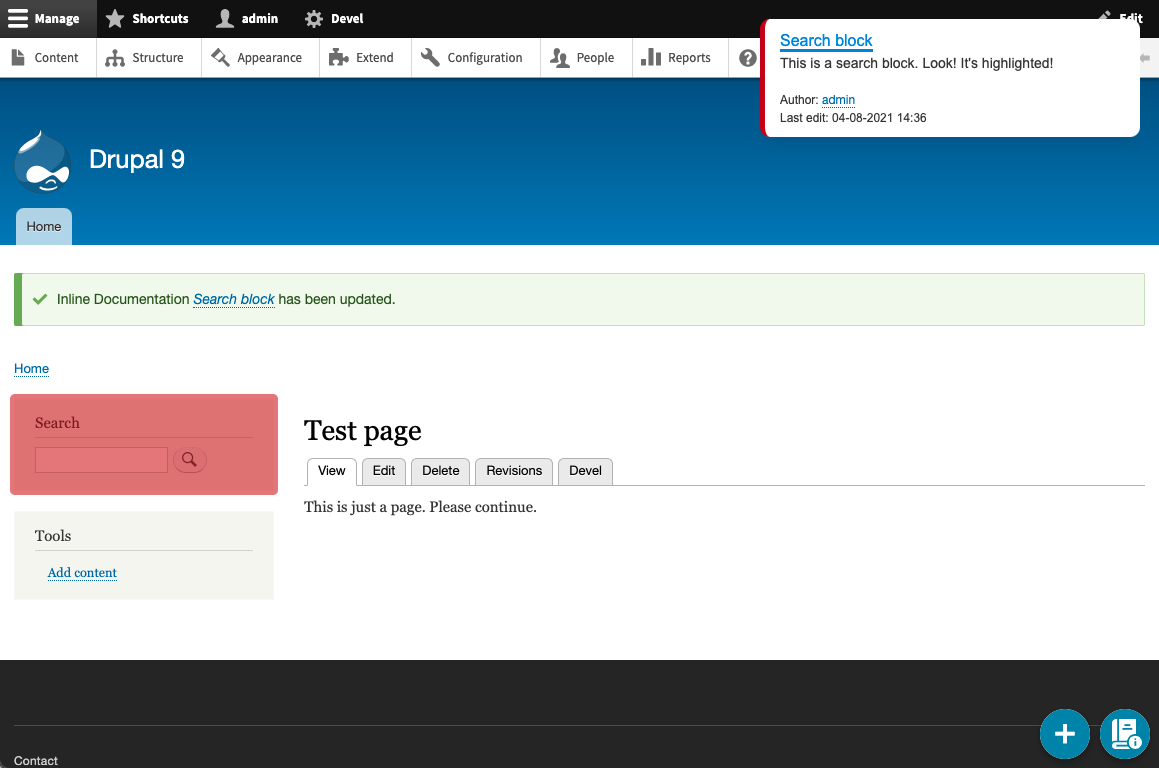Open the Content admin section icon
Image resolution: width=1159 pixels, height=768 pixels.
pos(16,58)
